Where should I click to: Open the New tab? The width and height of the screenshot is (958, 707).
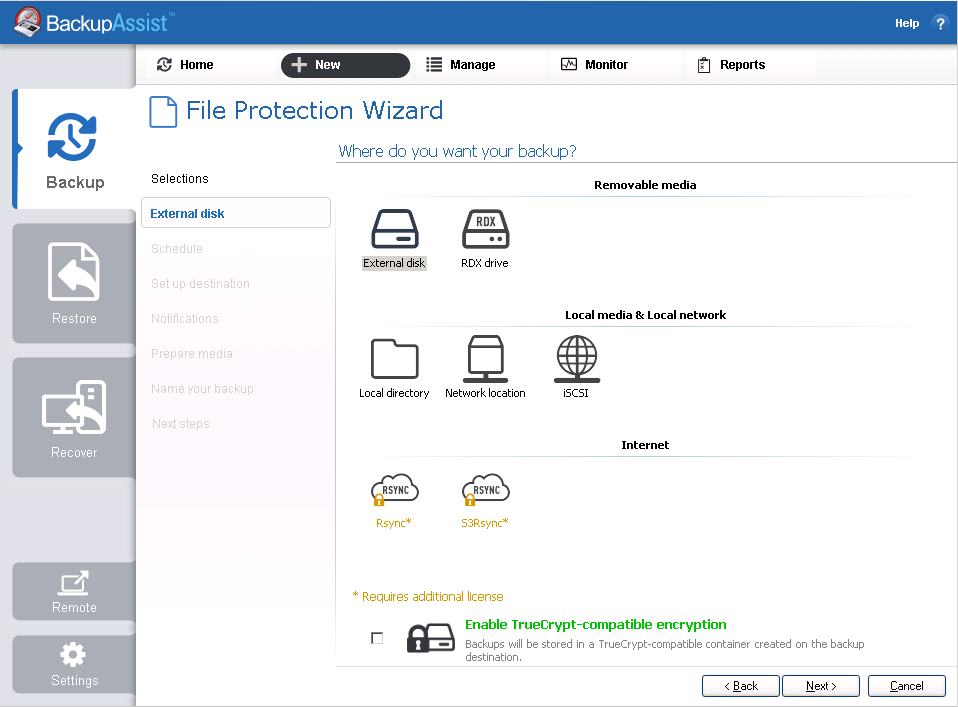(x=345, y=65)
